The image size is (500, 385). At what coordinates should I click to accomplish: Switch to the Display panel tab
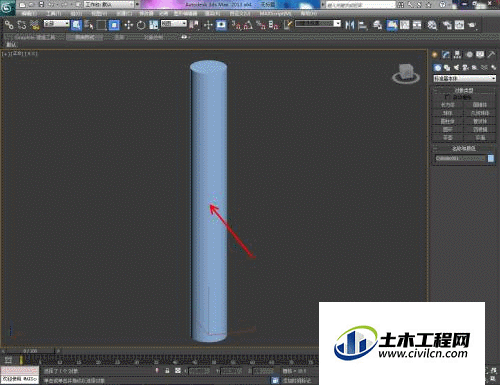pyautogui.click(x=480, y=55)
